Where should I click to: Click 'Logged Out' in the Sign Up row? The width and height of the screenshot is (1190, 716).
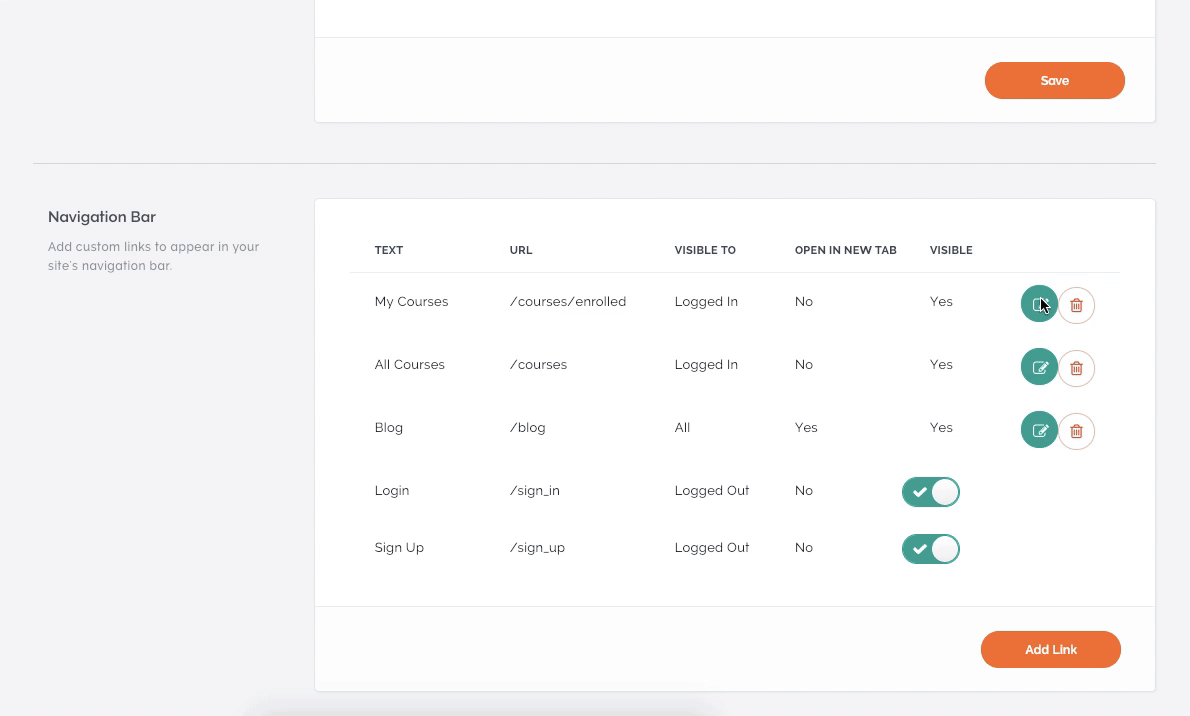coord(712,547)
